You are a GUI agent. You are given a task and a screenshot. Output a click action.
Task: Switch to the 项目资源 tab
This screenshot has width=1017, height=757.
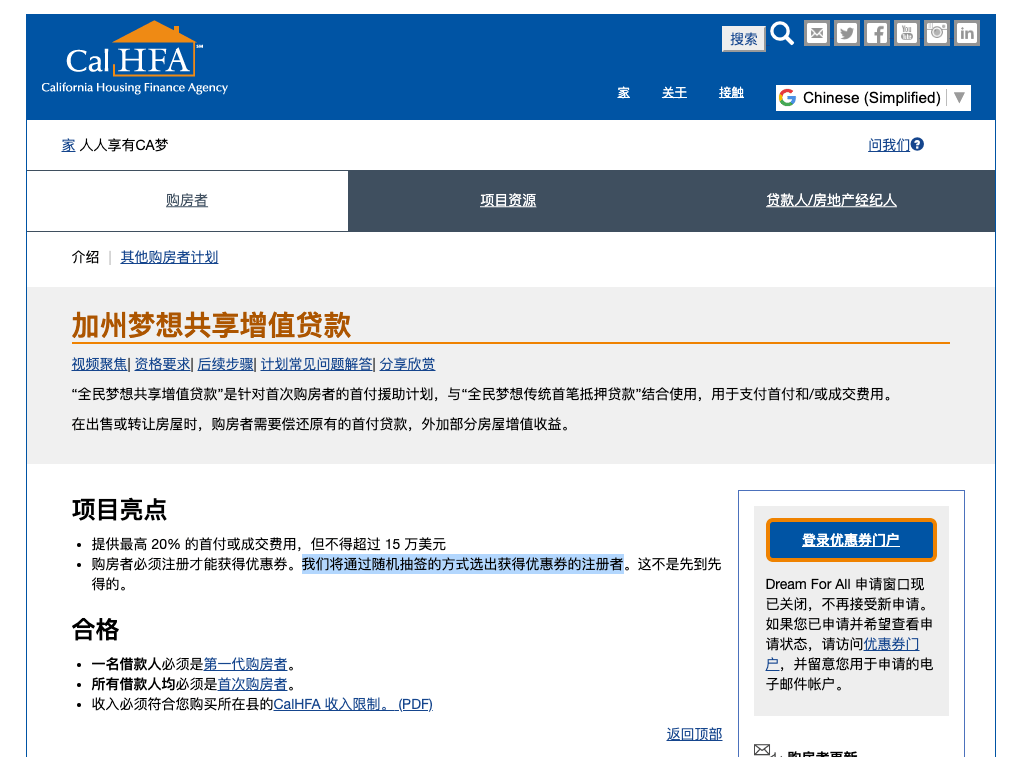(508, 201)
